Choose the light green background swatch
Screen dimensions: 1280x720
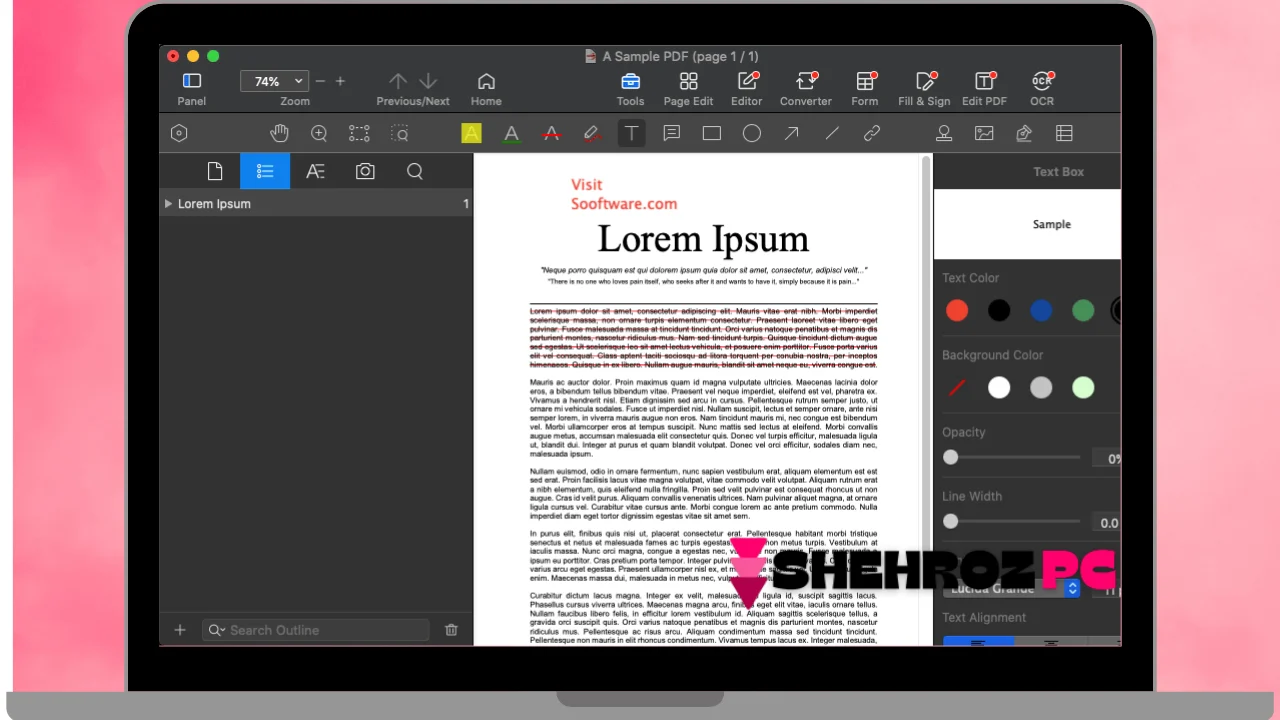(1083, 387)
